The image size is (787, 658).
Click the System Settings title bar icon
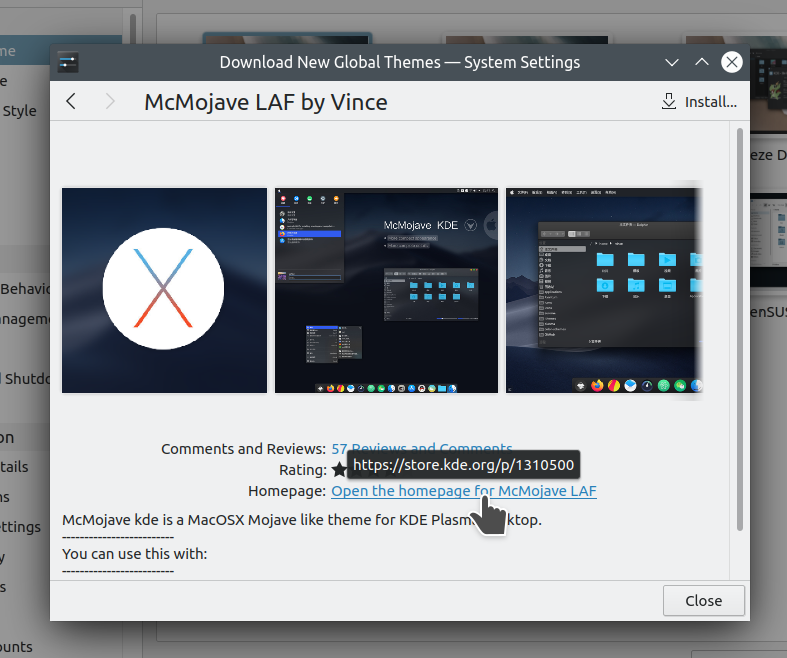67,62
